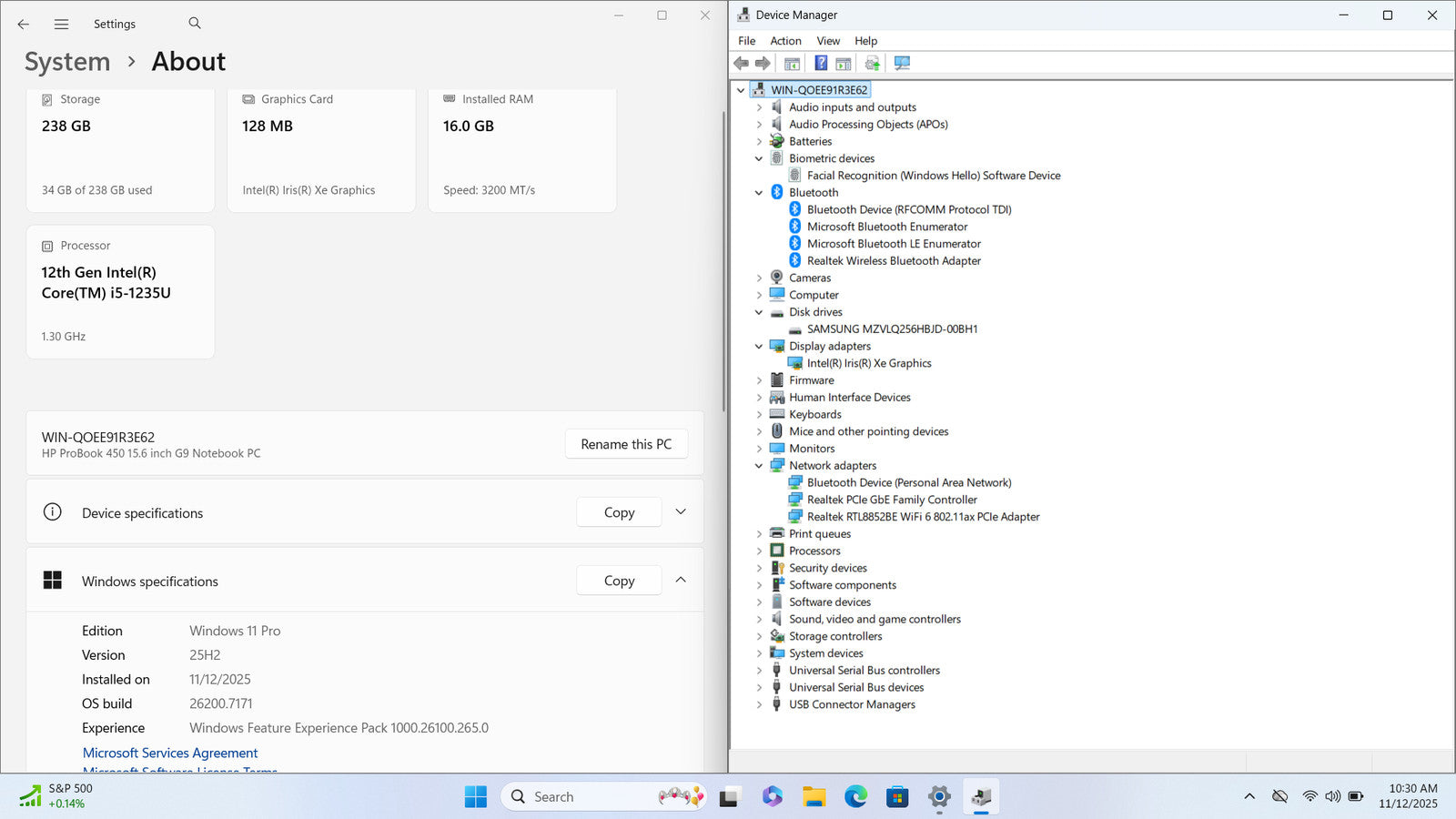Open the Help toolbar icon in Device Manager
Viewport: 1456px width, 819px height.
tap(821, 63)
